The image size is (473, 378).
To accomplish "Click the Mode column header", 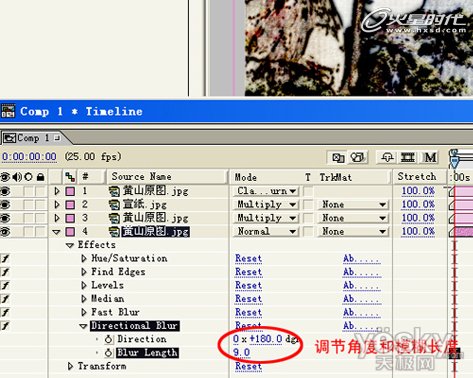I will (246, 177).
